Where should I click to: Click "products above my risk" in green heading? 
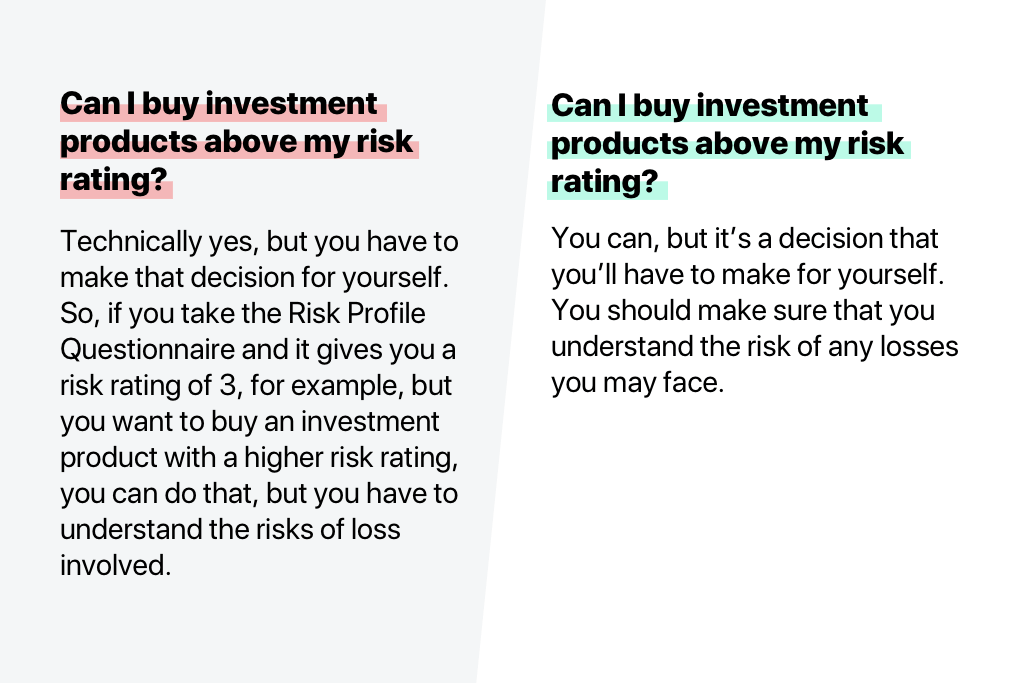727,144
